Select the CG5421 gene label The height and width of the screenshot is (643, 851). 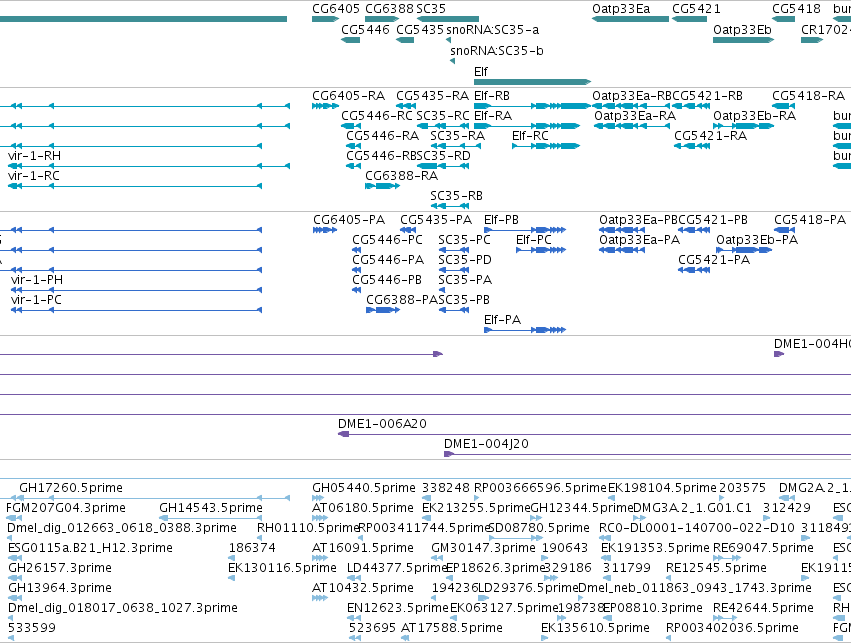[x=696, y=9]
